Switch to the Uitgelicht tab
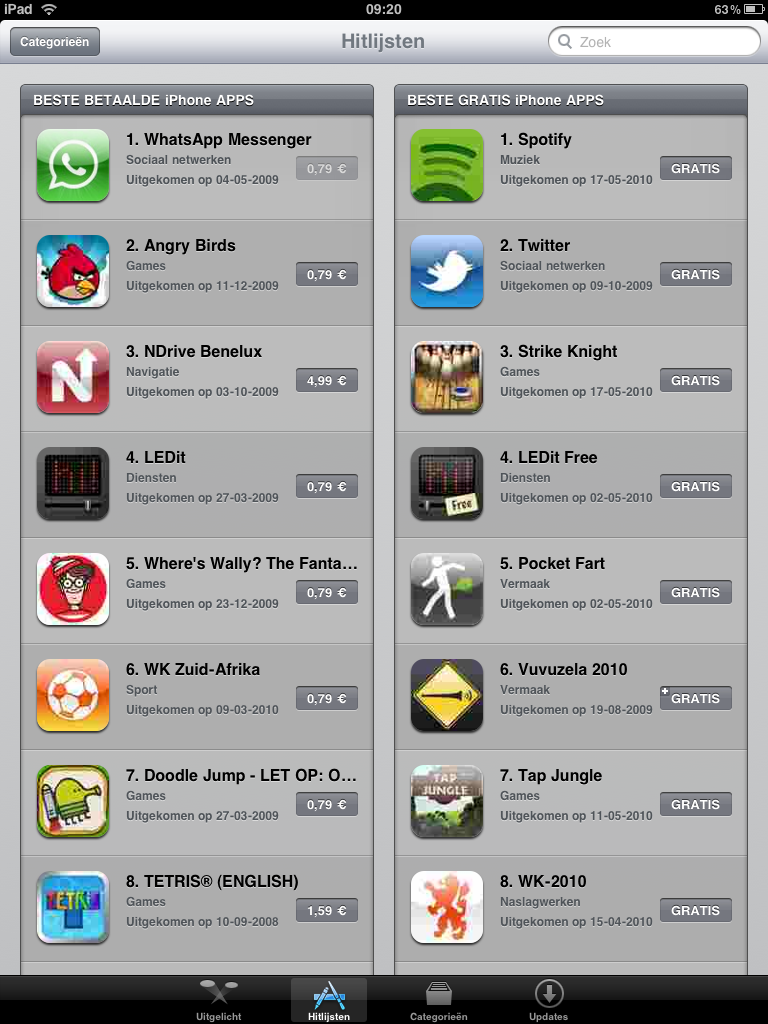The width and height of the screenshot is (768, 1024). pos(219,1000)
